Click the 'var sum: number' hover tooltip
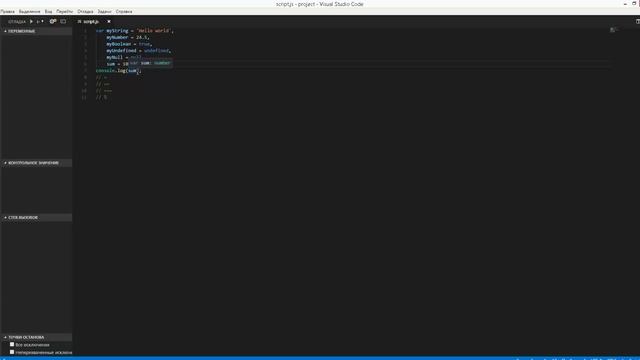 pos(150,63)
